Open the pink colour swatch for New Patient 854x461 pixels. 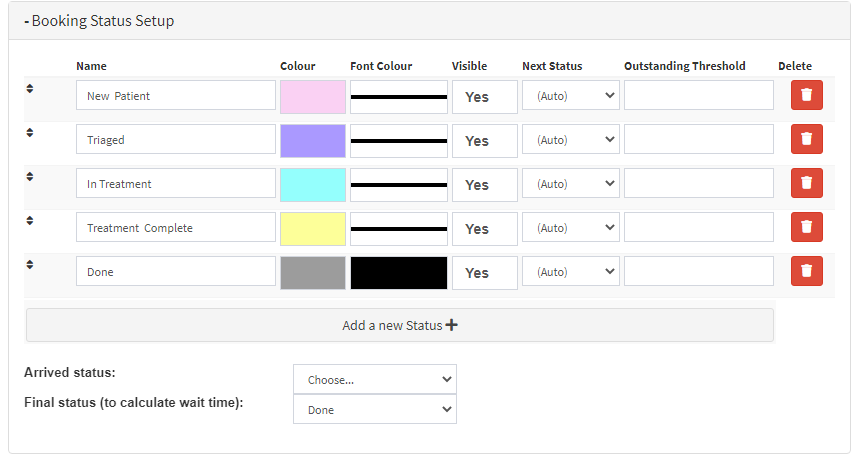(x=313, y=97)
